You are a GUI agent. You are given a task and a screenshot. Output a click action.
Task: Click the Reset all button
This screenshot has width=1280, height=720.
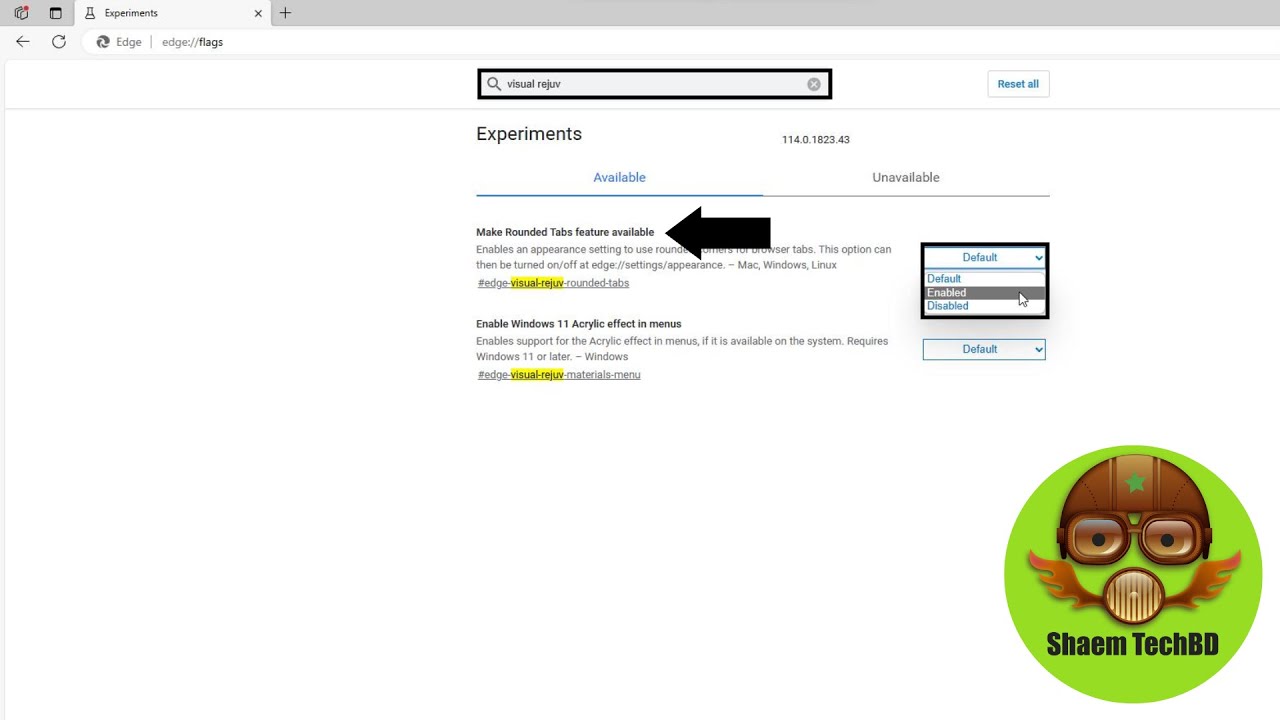(1018, 84)
